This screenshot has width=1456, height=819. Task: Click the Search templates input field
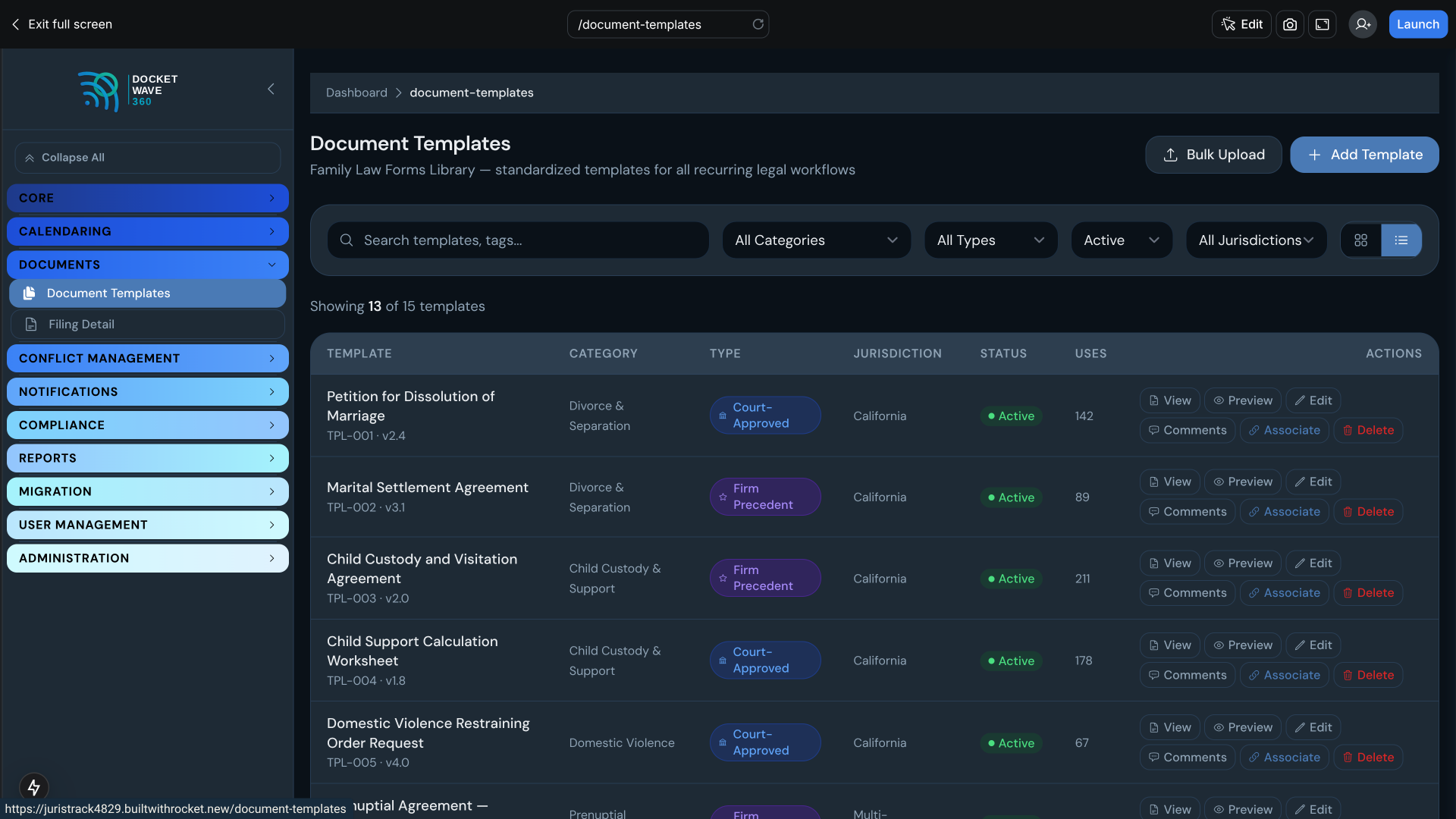tap(518, 240)
